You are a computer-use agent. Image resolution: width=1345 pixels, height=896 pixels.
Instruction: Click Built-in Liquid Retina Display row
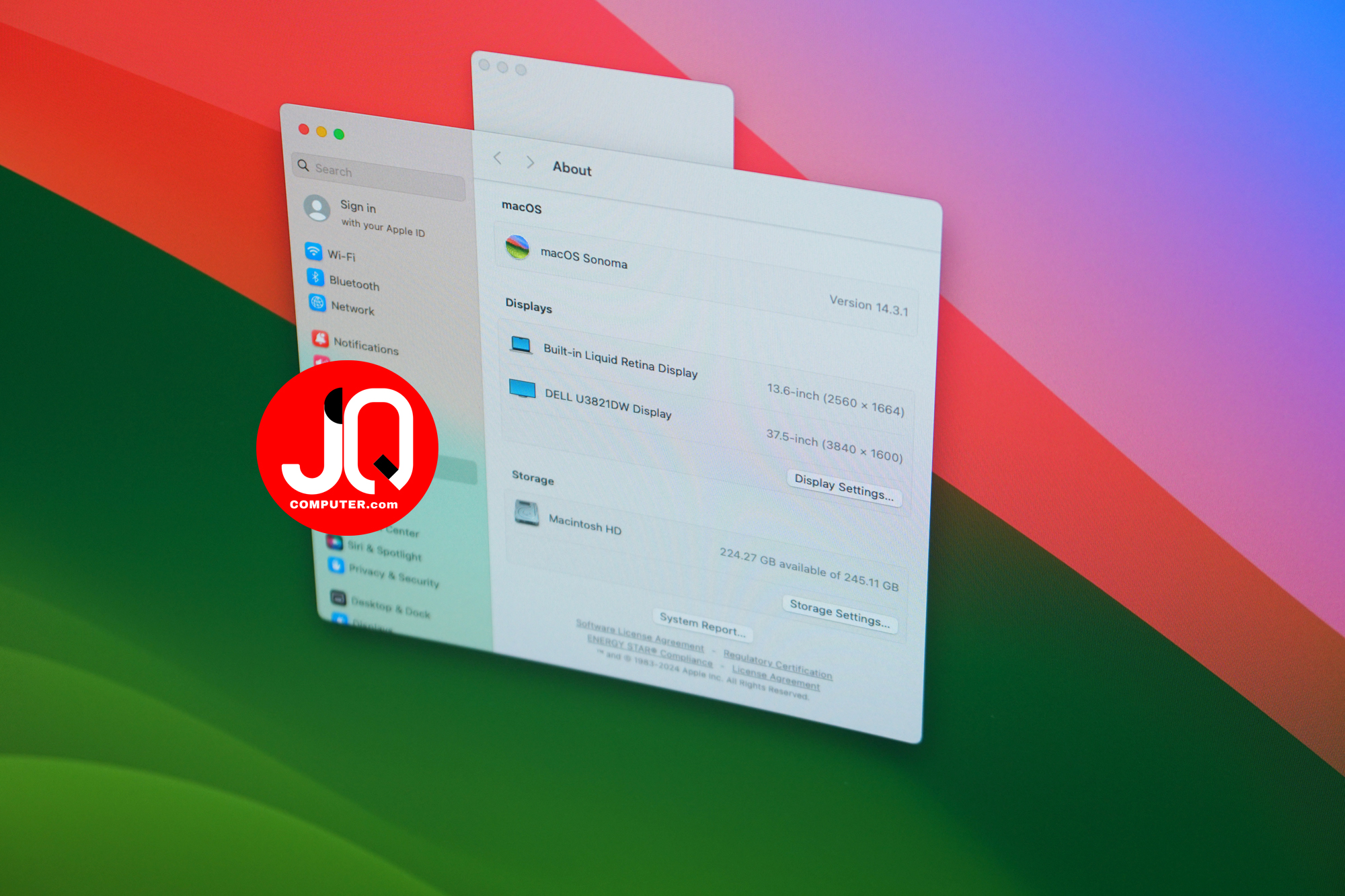coord(707,375)
